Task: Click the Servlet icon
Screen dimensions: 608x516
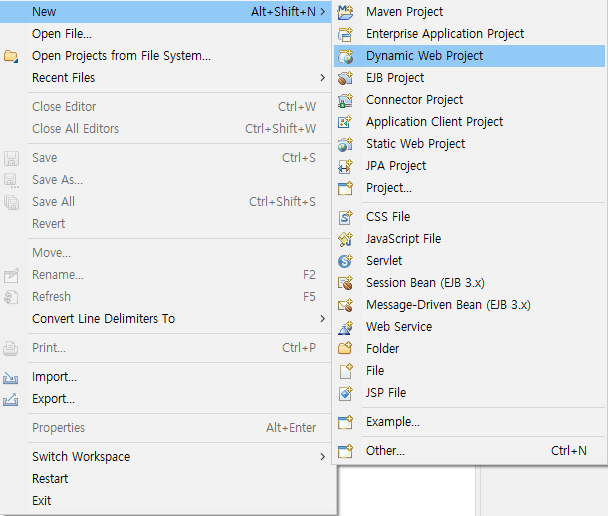Action: coord(345,261)
